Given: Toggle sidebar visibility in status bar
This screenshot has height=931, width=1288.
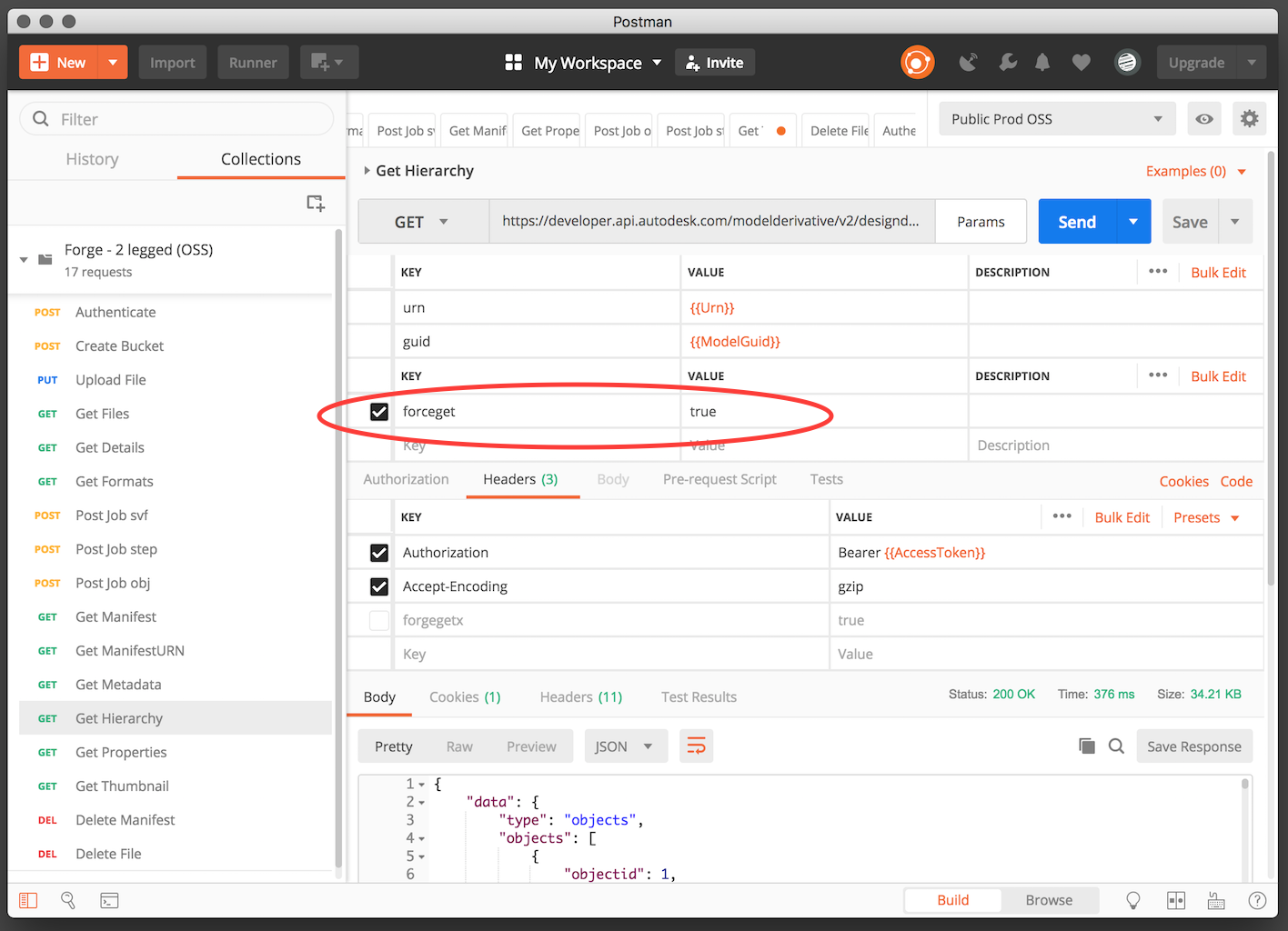Looking at the screenshot, I should (28, 900).
